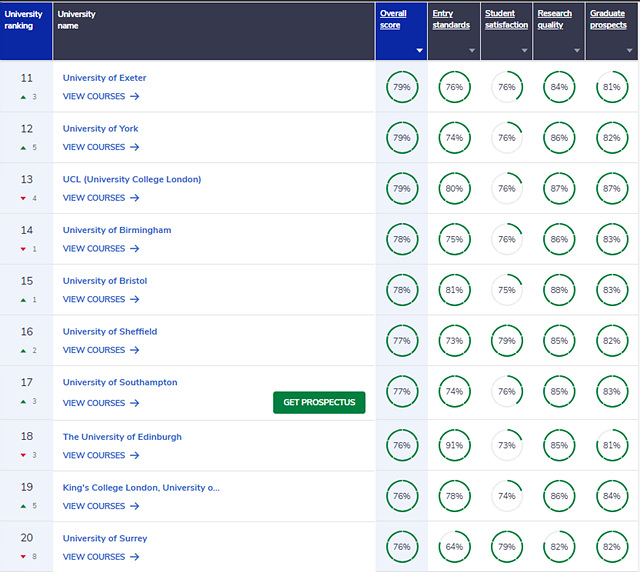Open Overall score sort dropdown arrow
This screenshot has height=572, width=640.
[419, 51]
